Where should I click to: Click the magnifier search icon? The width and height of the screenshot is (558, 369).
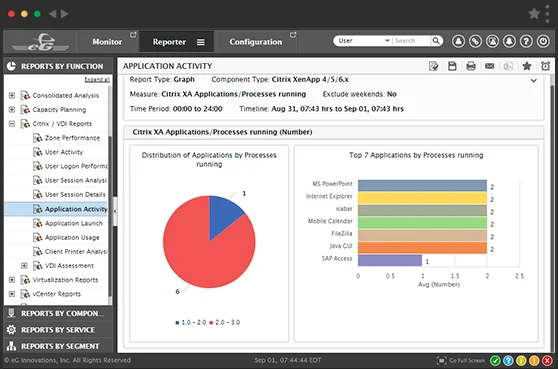[436, 41]
